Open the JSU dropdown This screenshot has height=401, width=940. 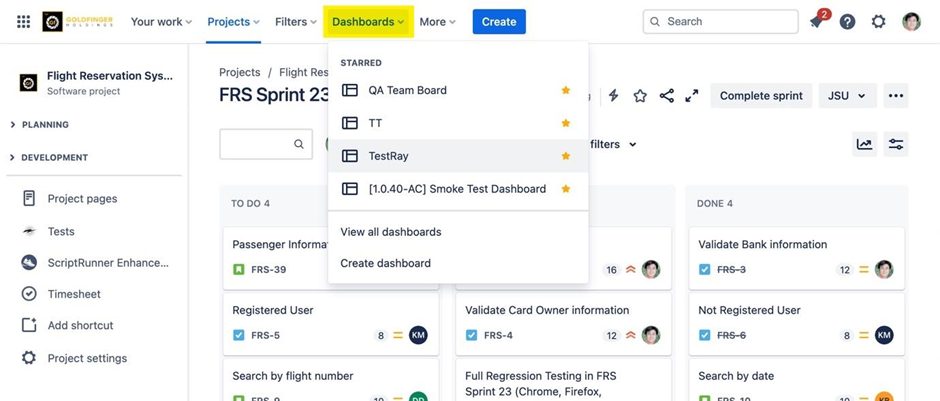point(846,96)
